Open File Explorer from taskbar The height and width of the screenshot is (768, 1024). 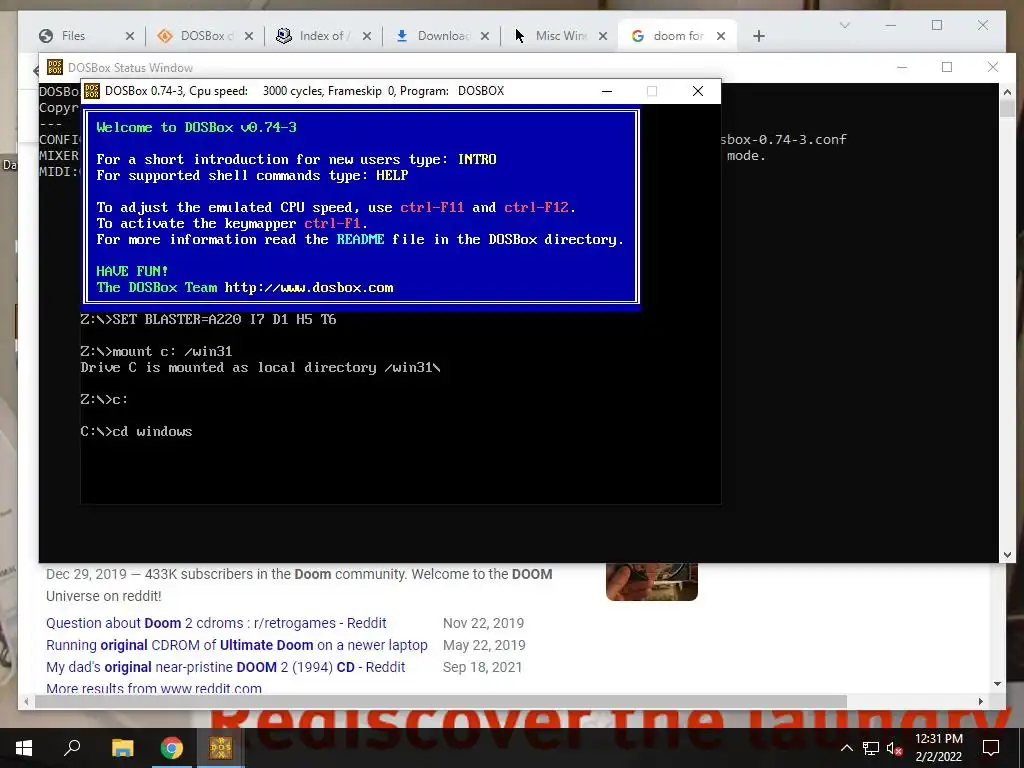(122, 748)
